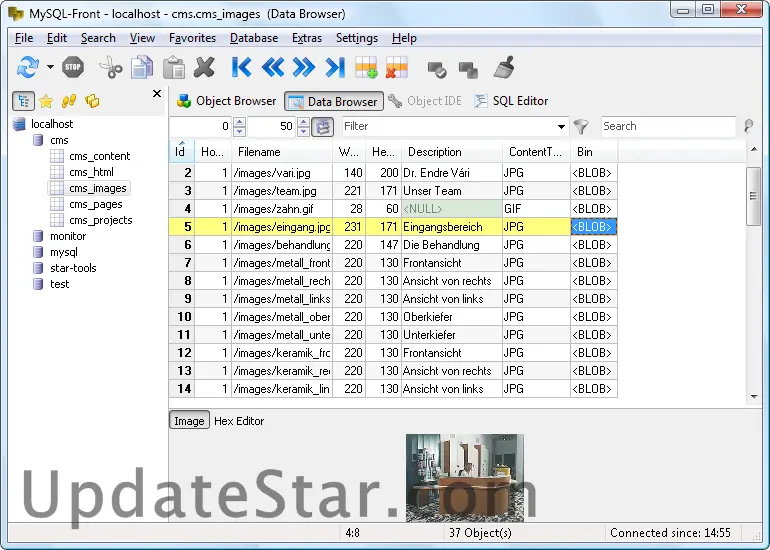Click the footprints sidebar icon
The width and height of the screenshot is (770, 550).
click(69, 101)
